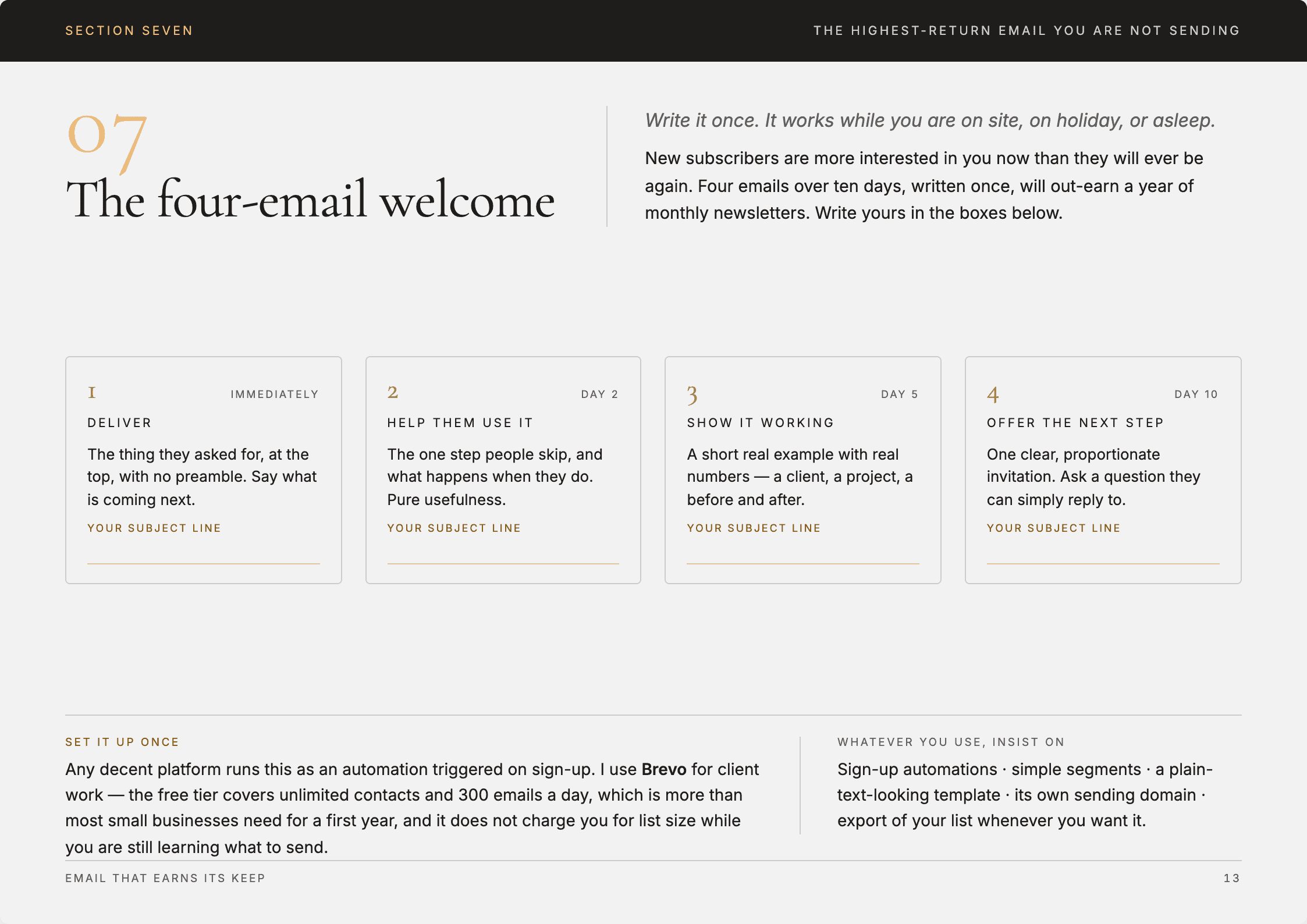Click the italic line 'Write it once. It works while...'
Screen dimensions: 1307x924
tap(930, 120)
